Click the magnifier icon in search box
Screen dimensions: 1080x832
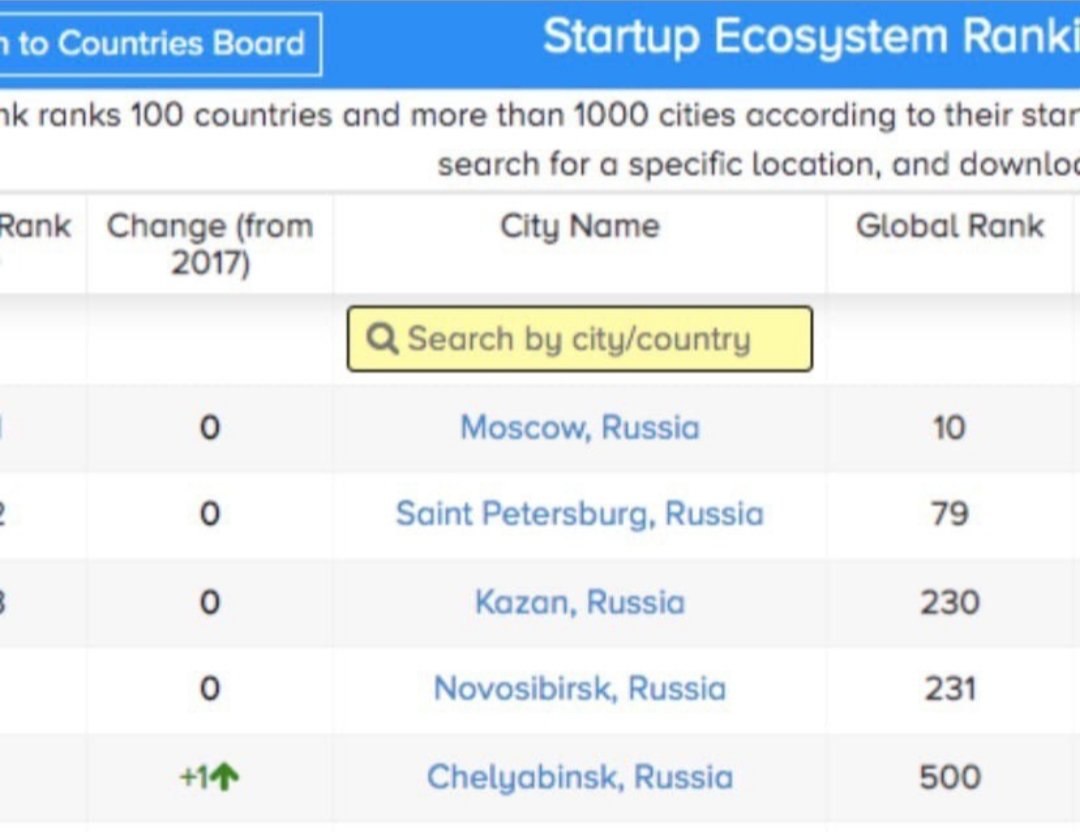coord(382,339)
